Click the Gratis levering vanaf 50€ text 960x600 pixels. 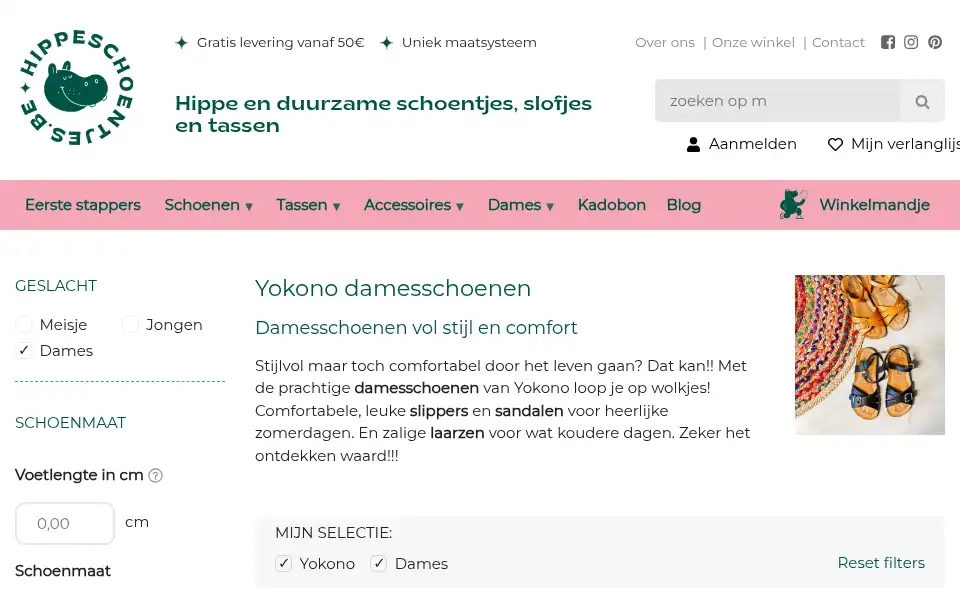[280, 43]
